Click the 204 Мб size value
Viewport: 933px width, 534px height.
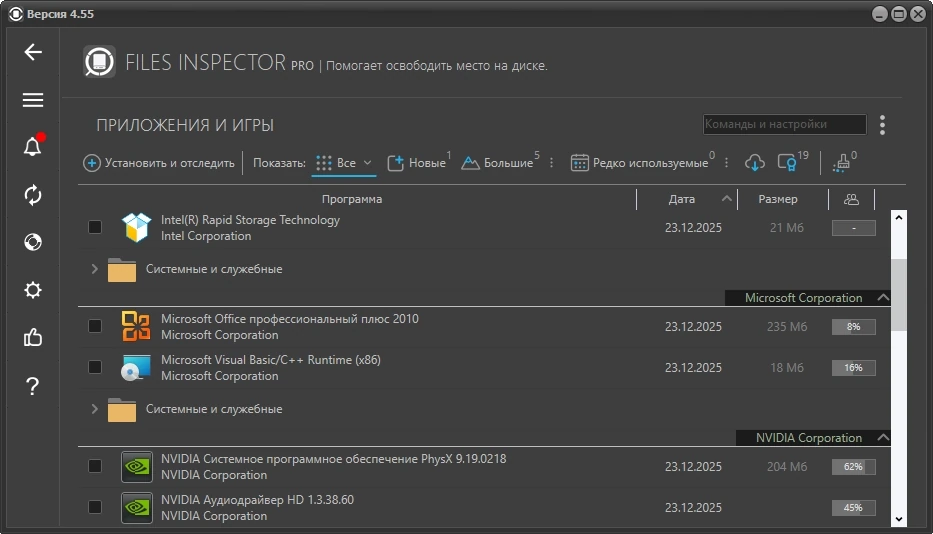pos(787,467)
